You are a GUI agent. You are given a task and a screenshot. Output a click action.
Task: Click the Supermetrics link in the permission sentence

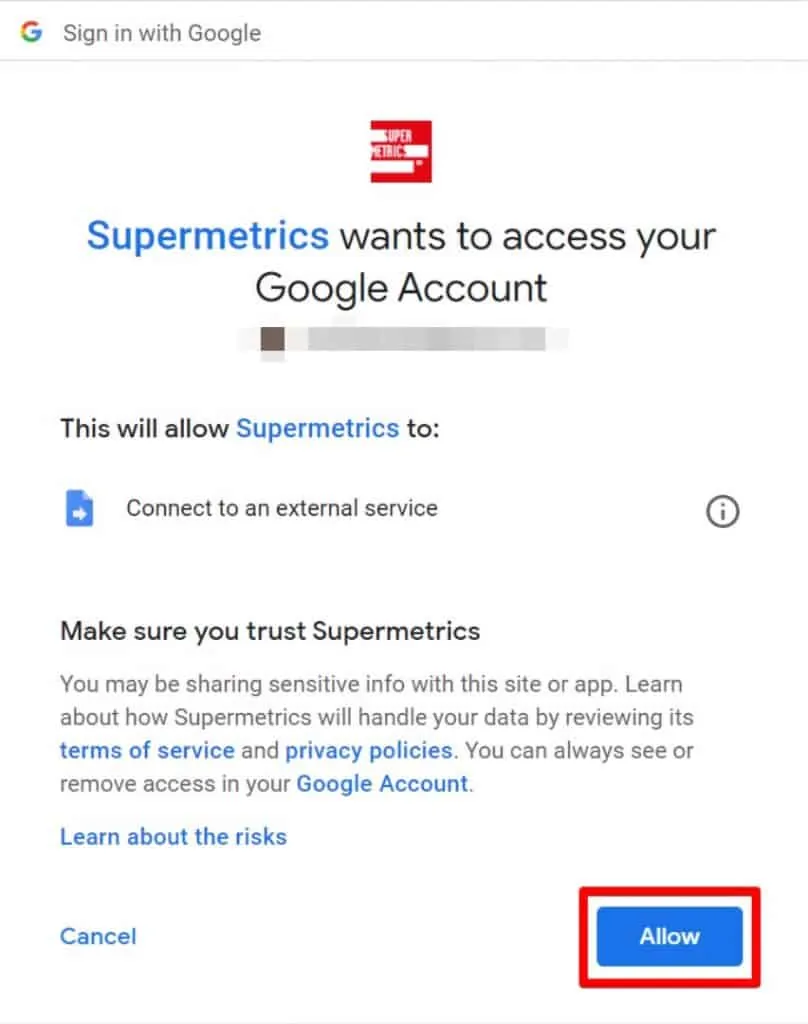[x=317, y=428]
